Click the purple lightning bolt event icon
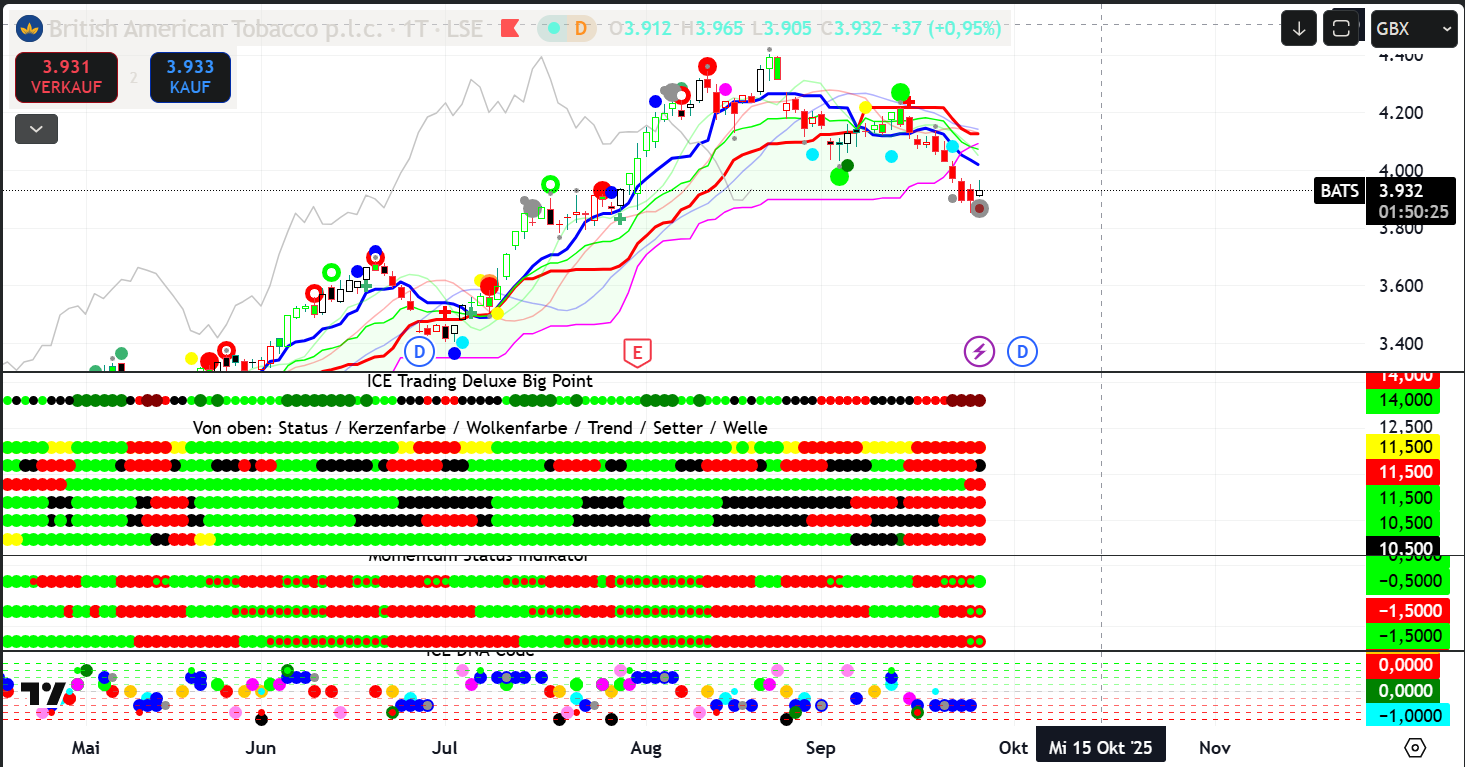Screen dimensions: 1465x767 [x=979, y=351]
